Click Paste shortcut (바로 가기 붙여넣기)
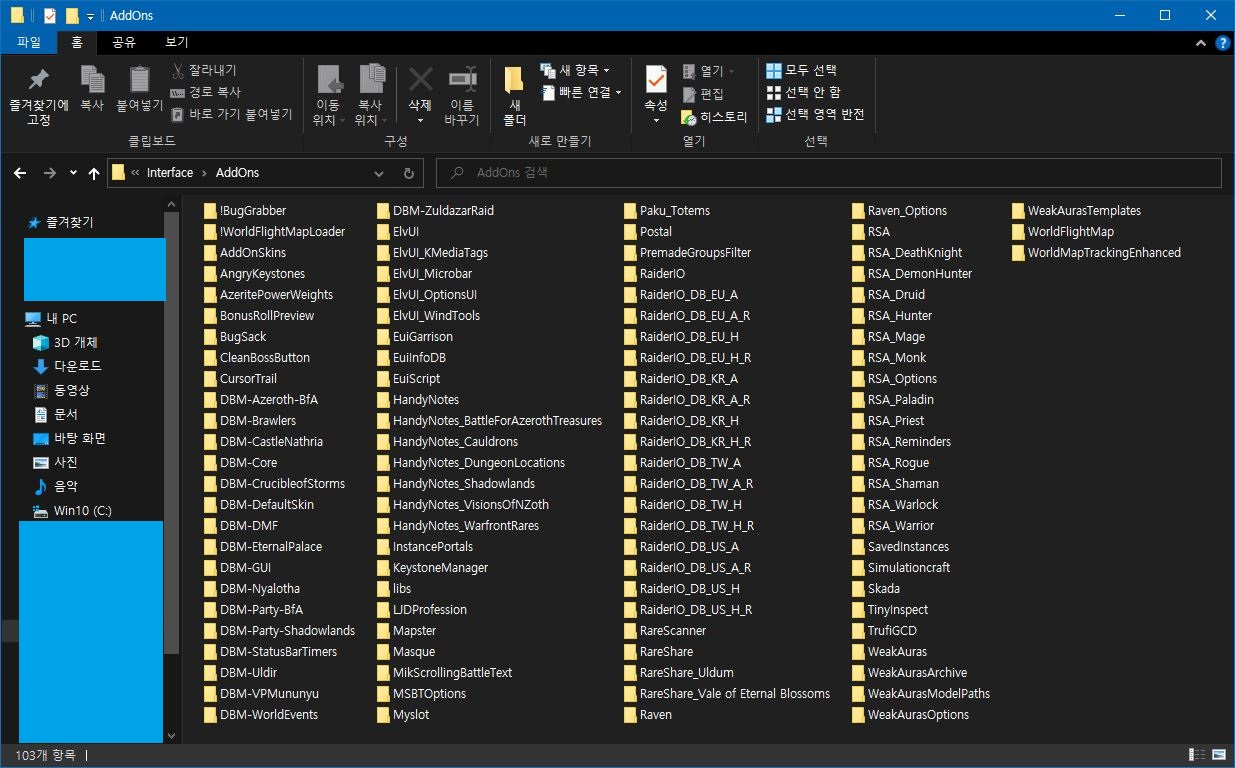The image size is (1235, 768). tap(231, 114)
